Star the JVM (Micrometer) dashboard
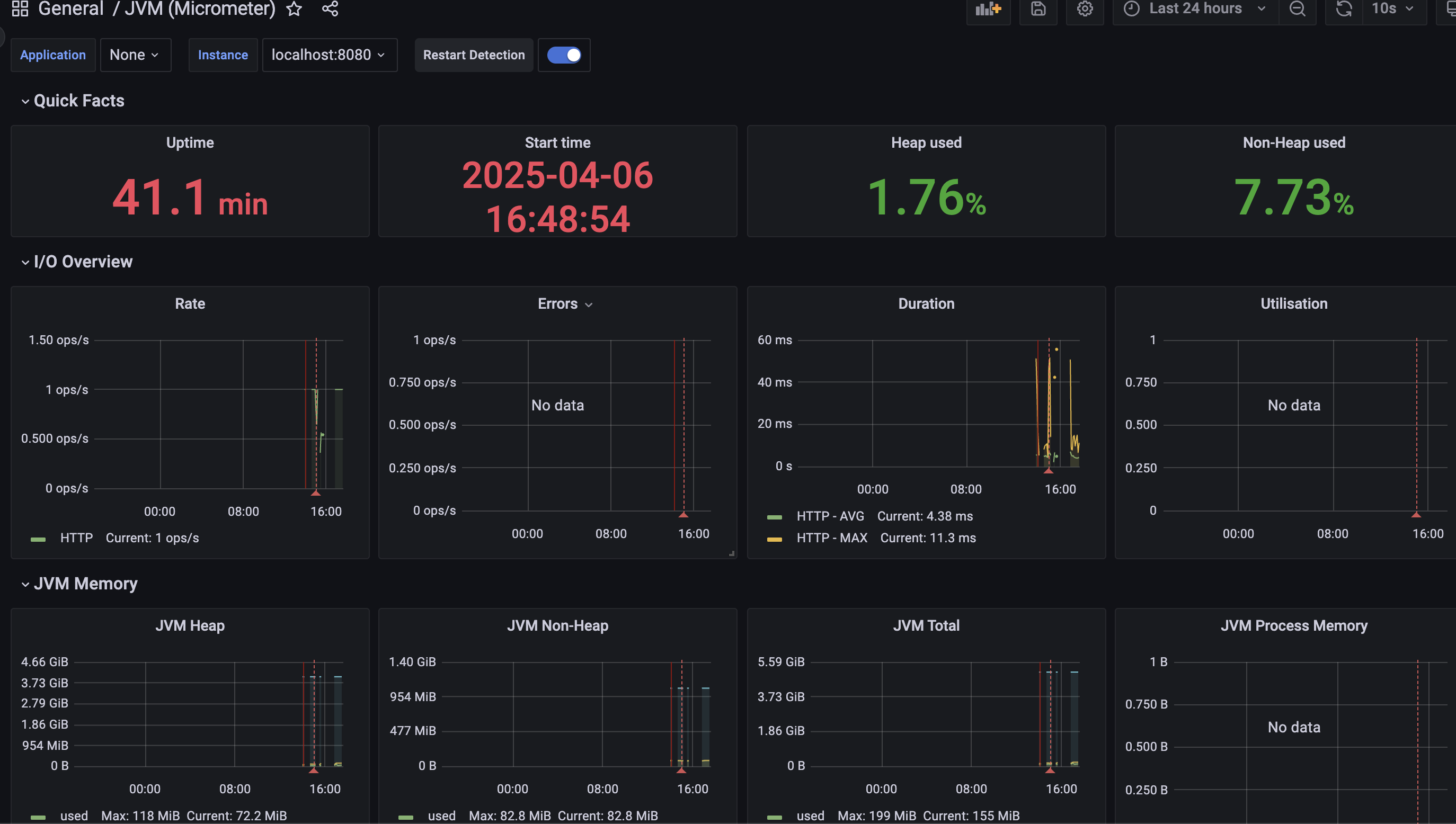Screen dimensions: 1456x824 pyautogui.click(x=294, y=8)
